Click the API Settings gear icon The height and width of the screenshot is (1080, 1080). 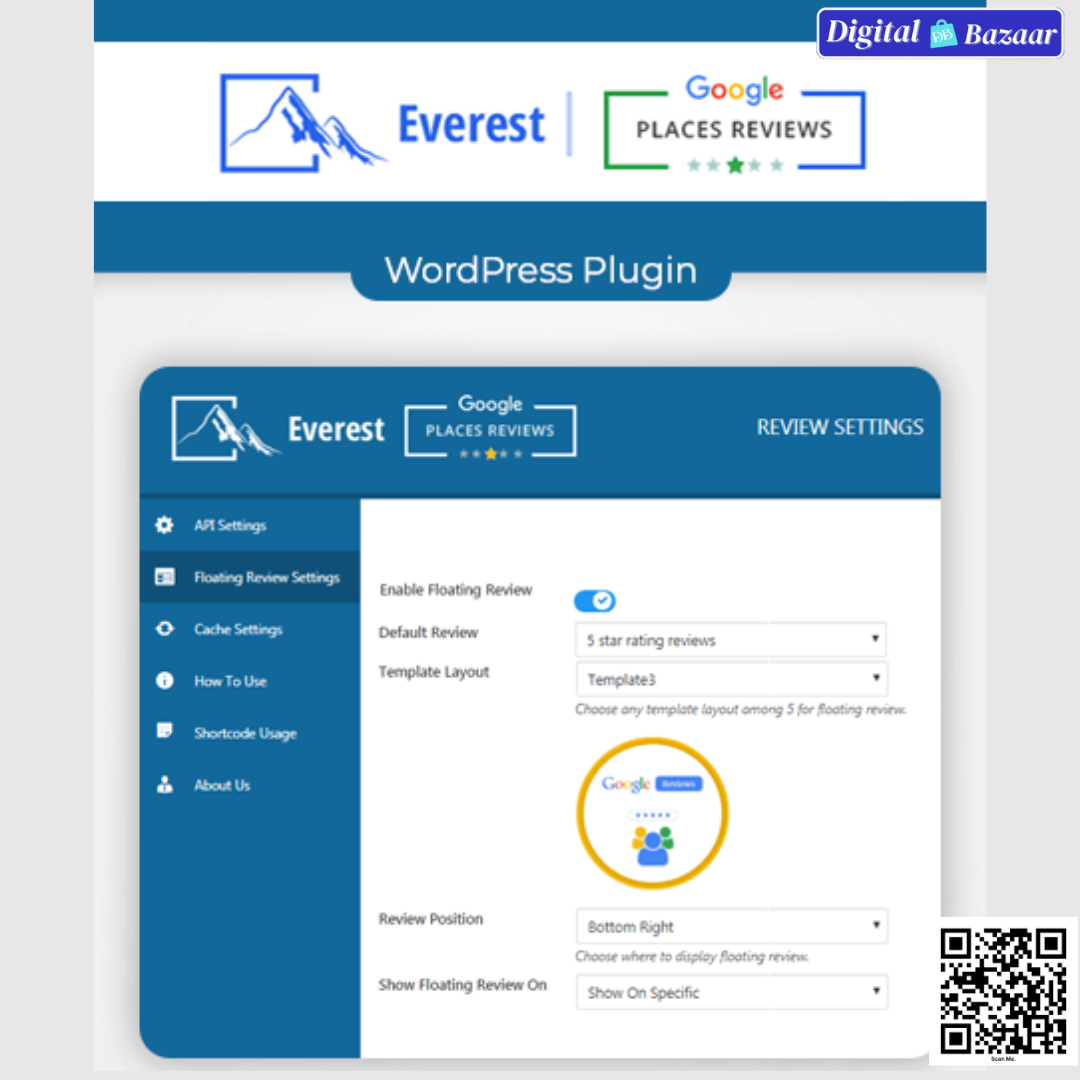pyautogui.click(x=165, y=525)
